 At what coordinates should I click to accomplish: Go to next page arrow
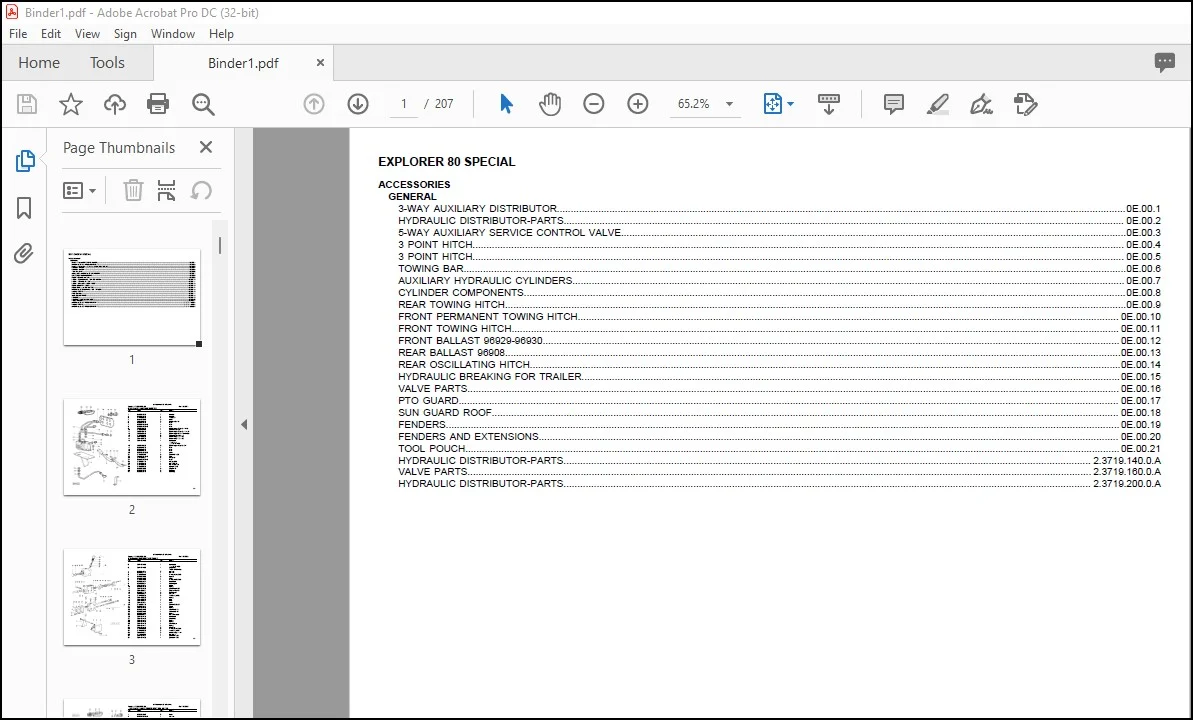pyautogui.click(x=358, y=104)
